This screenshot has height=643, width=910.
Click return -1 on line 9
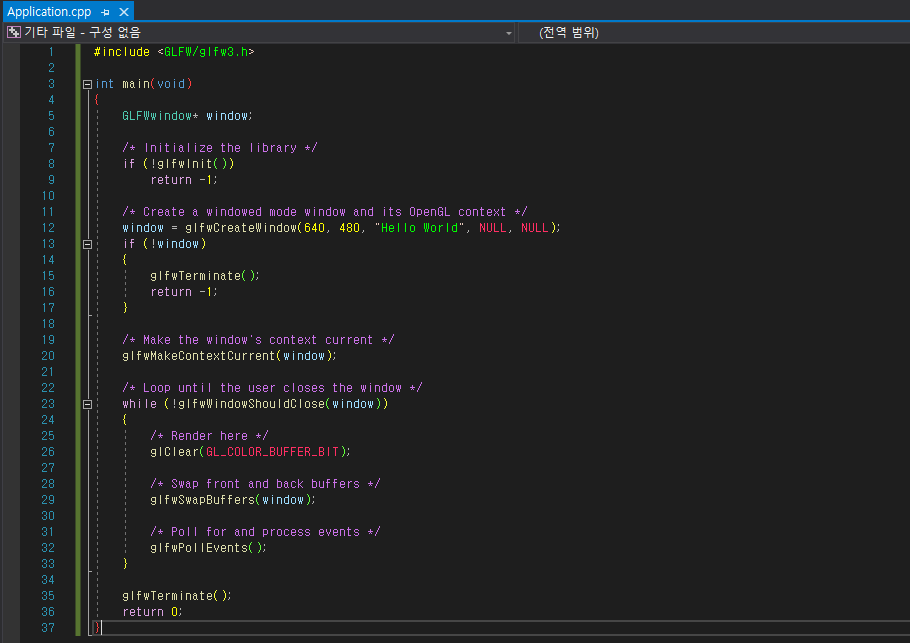tap(183, 180)
